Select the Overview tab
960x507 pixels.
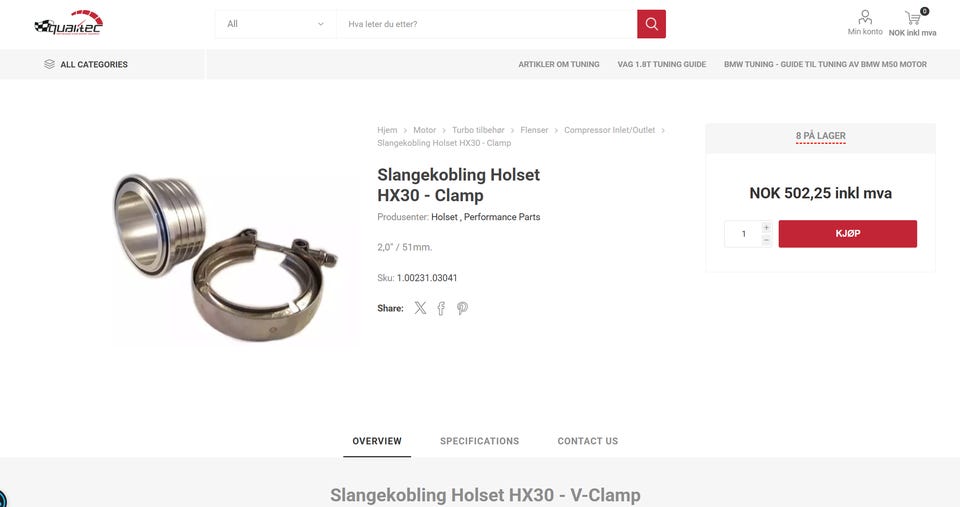click(377, 441)
